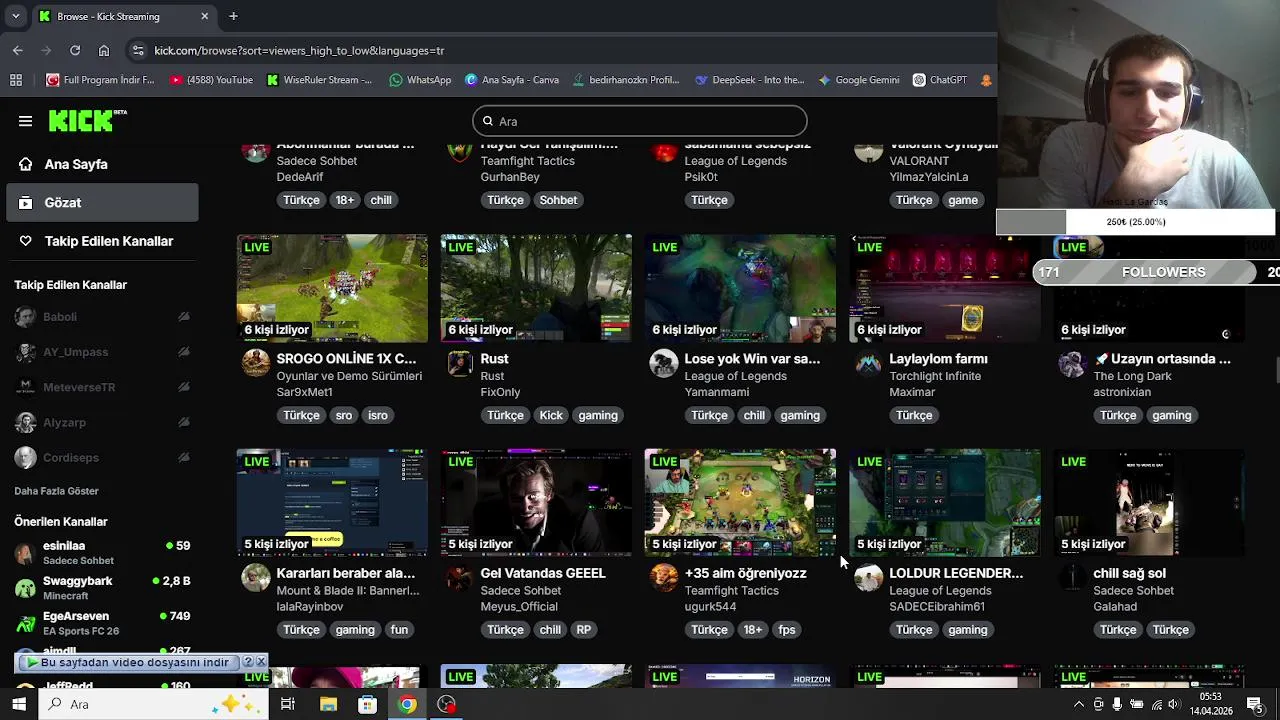Close the download video overlay bar
The image size is (1280, 720).
tap(261, 662)
